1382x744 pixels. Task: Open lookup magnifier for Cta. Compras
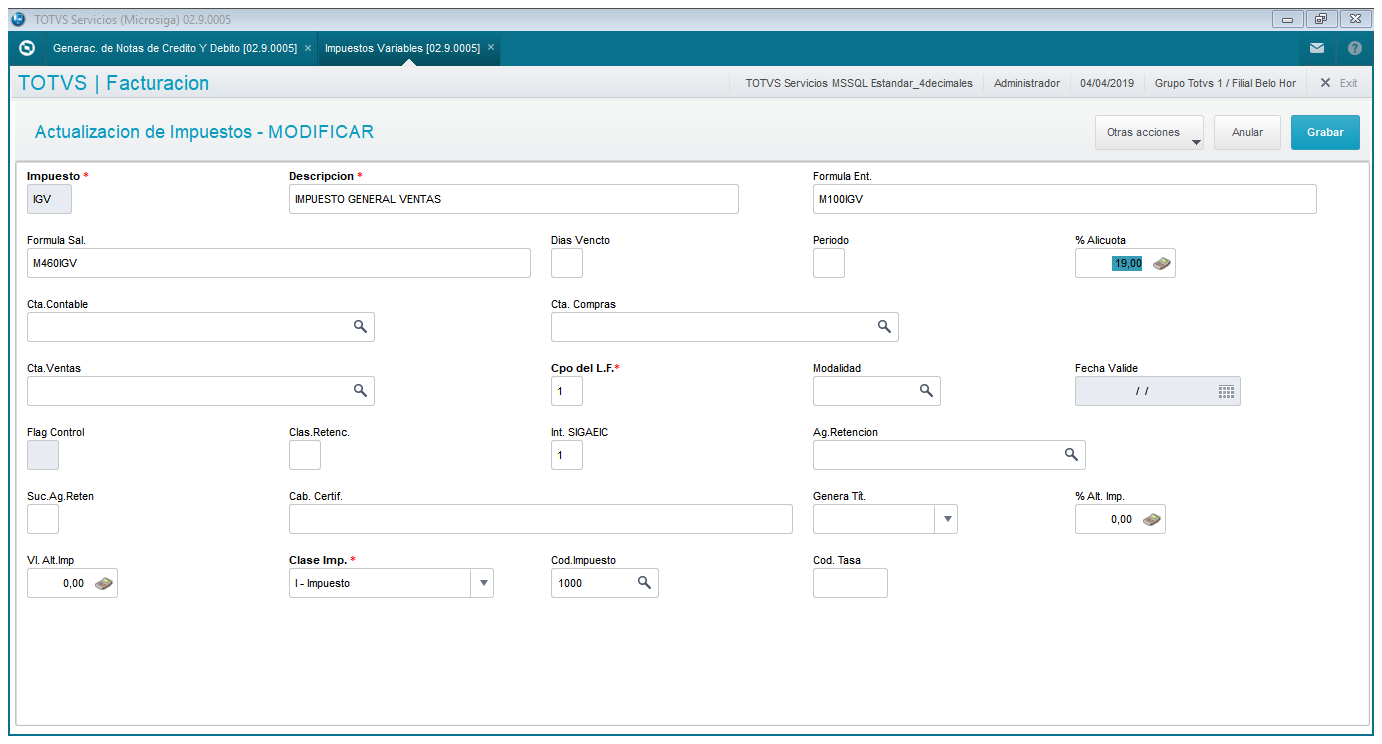[x=884, y=327]
